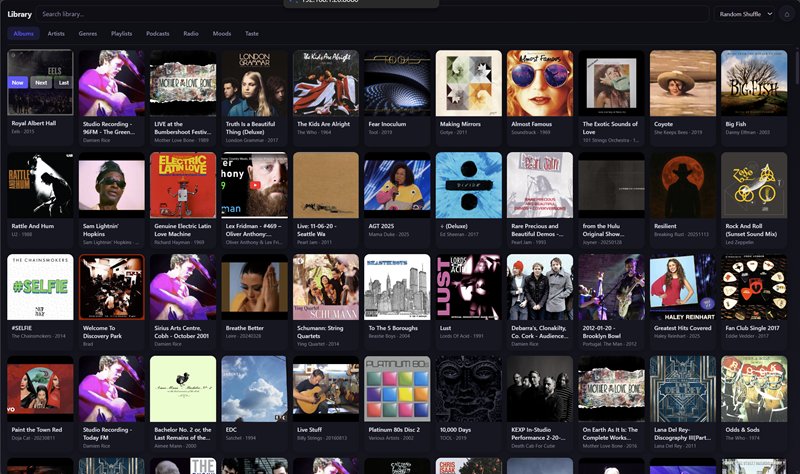
Task: Click 'Studio Recording - Today FM' title
Action: pos(106,434)
